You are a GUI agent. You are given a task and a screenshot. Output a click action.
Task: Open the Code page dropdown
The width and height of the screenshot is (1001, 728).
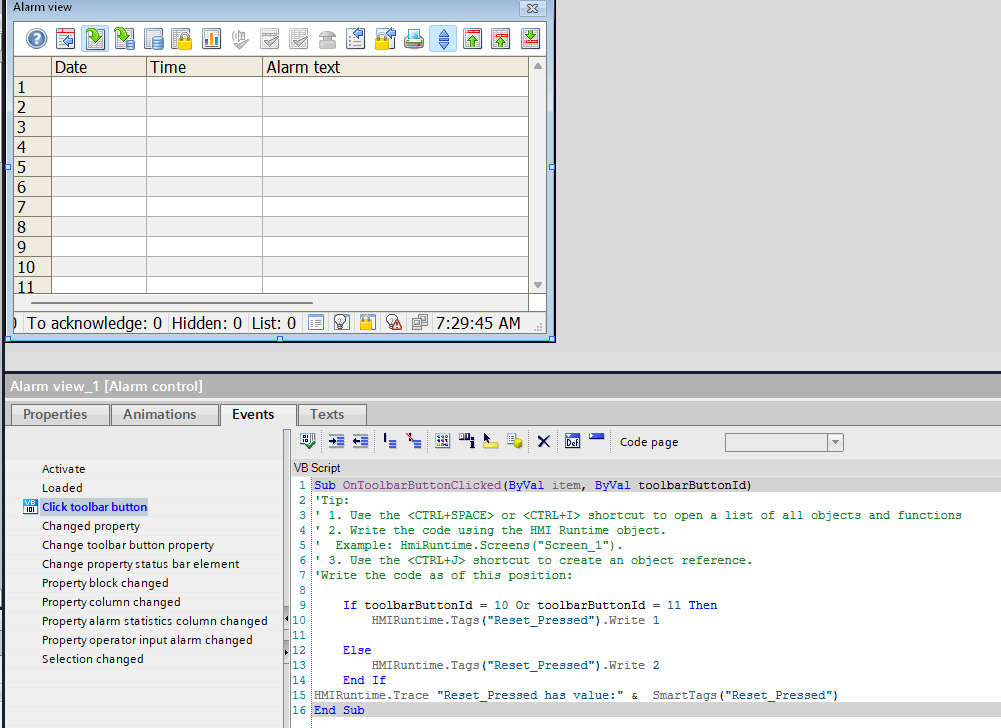835,442
